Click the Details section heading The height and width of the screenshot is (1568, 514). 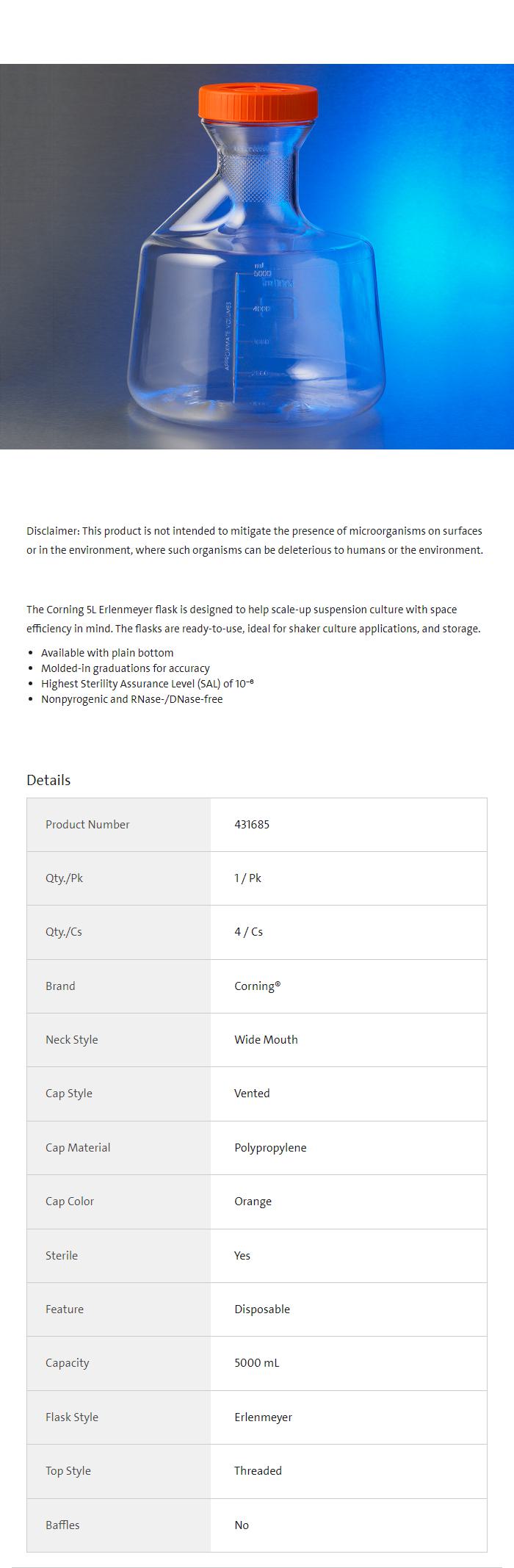coord(48,780)
